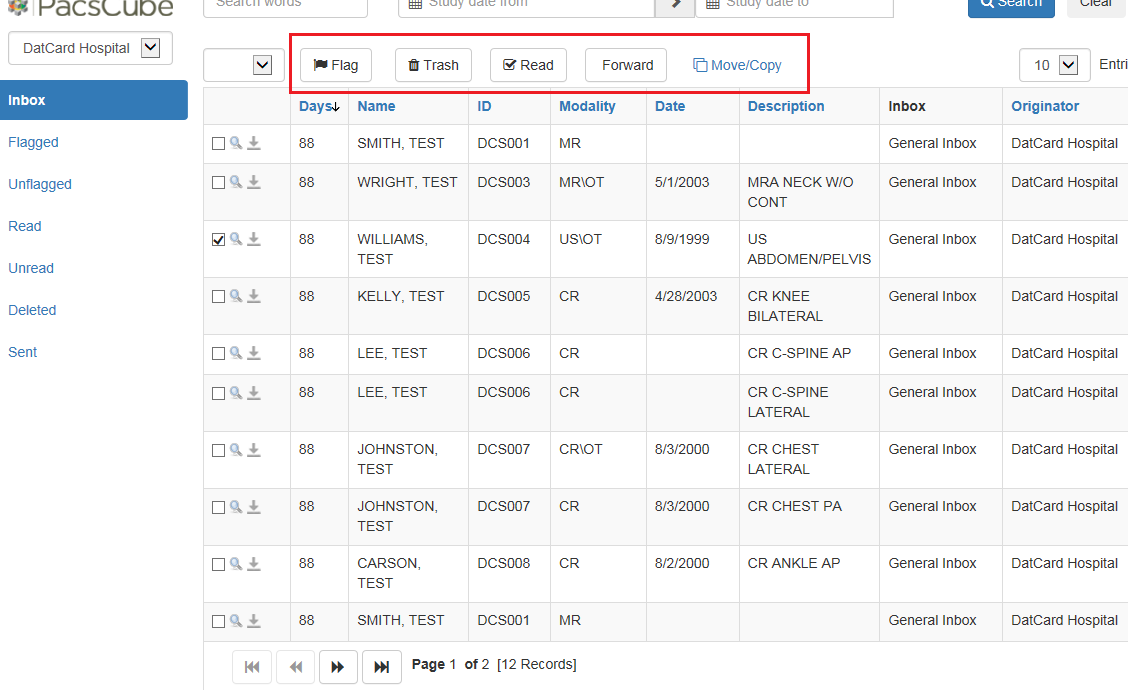
Task: View CR CHEST LATERAL study with magnifier
Action: [236, 449]
